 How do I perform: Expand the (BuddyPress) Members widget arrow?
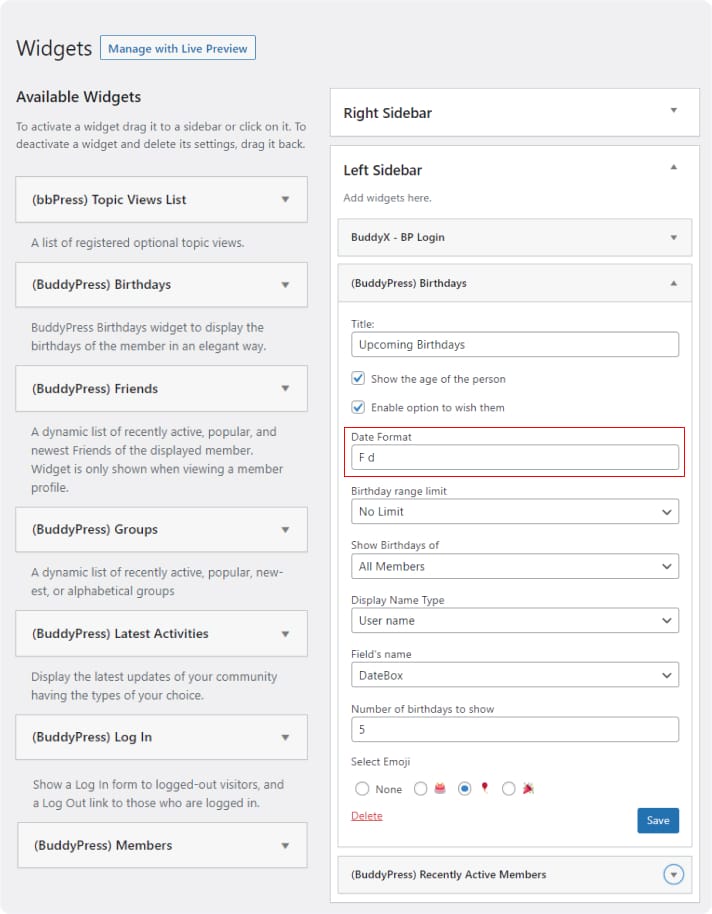pyautogui.click(x=285, y=846)
